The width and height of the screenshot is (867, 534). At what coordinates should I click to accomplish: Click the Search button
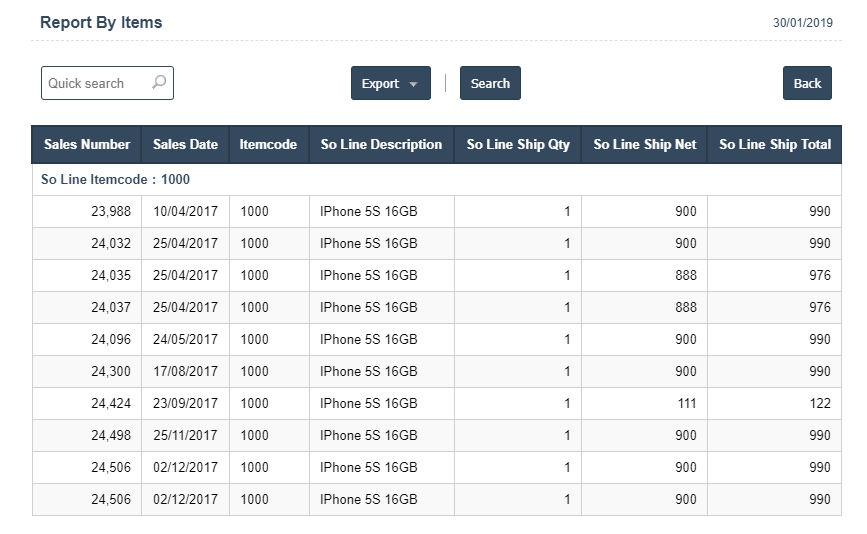point(490,83)
